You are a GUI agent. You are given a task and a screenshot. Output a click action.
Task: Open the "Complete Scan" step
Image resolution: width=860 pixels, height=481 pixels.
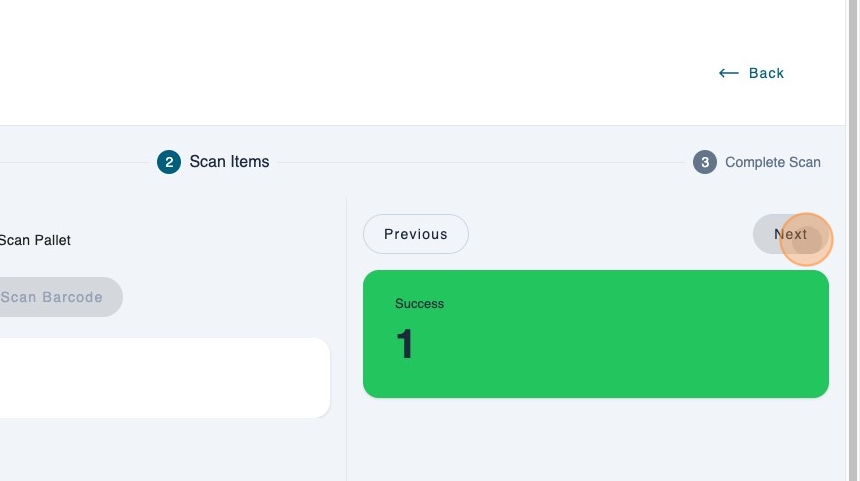coord(772,162)
